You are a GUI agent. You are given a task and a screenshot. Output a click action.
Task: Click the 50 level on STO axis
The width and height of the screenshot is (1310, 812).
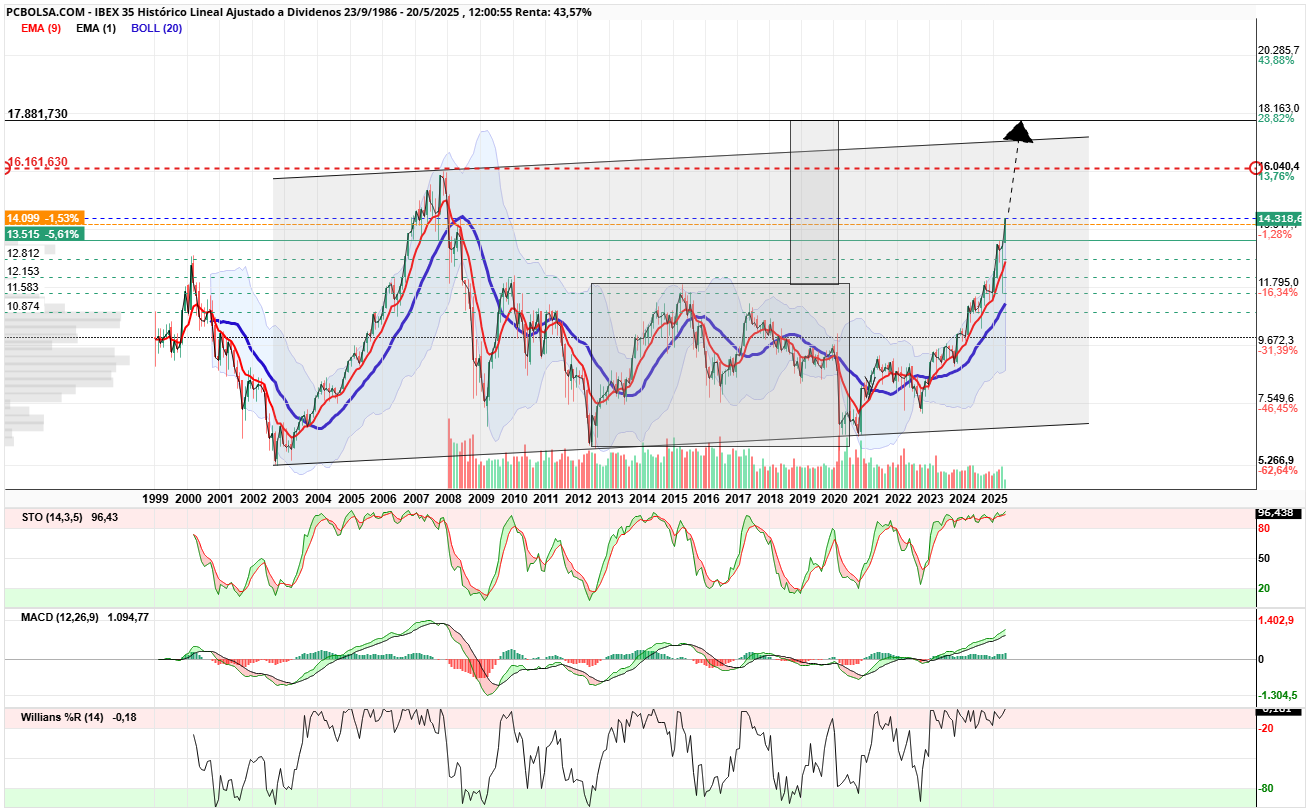(x=1264, y=558)
